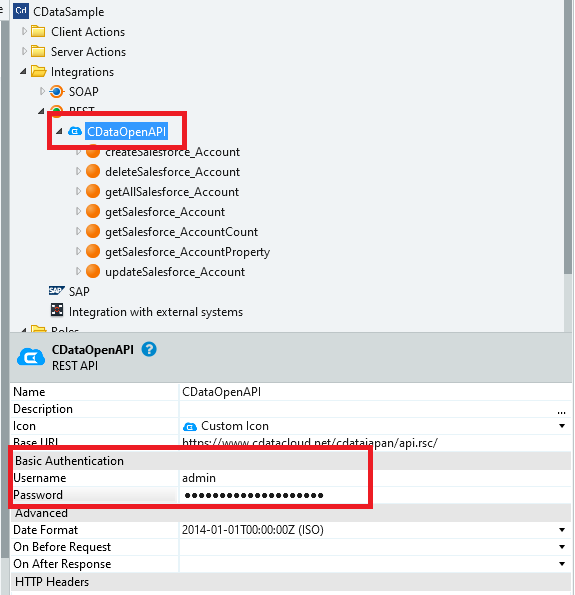
Task: Click the orange icon of deleteSalesforce_Account
Action: pos(93,172)
